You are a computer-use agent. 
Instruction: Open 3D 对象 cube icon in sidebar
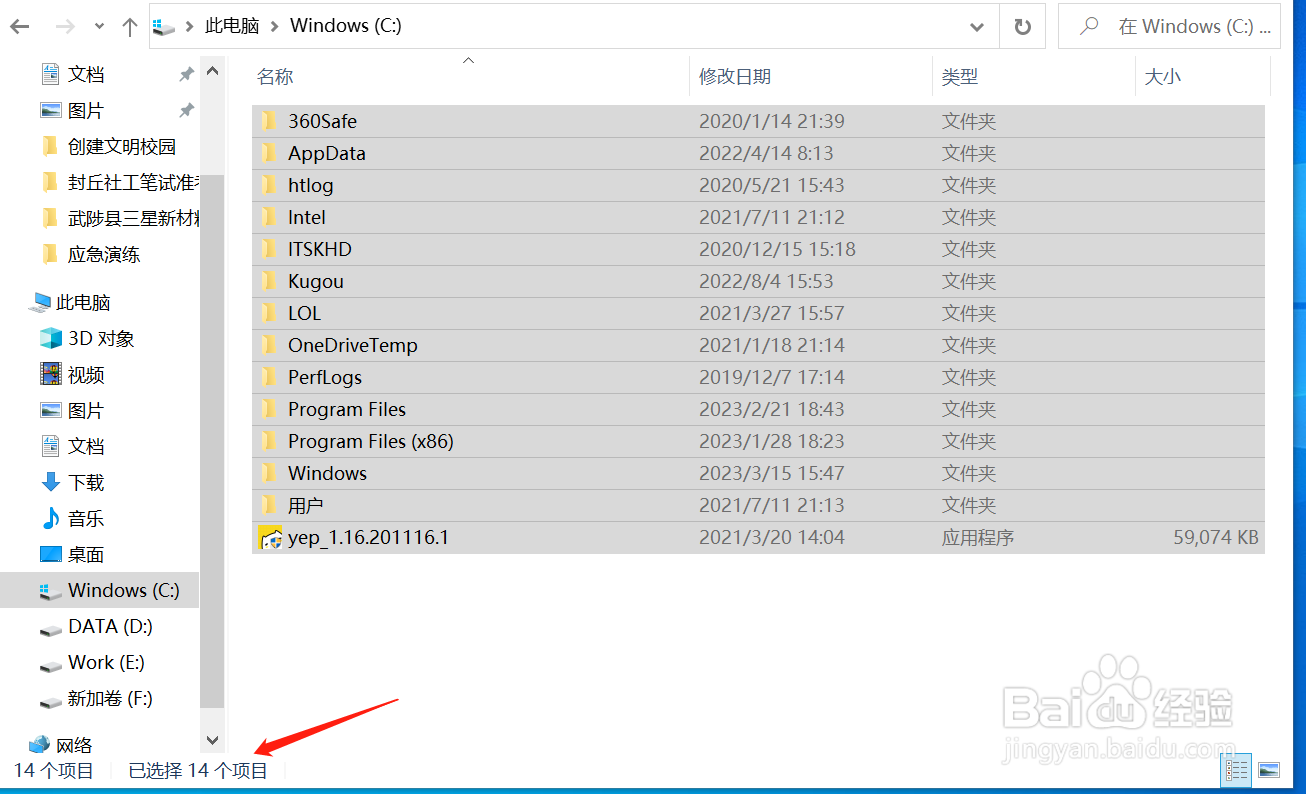pos(50,338)
